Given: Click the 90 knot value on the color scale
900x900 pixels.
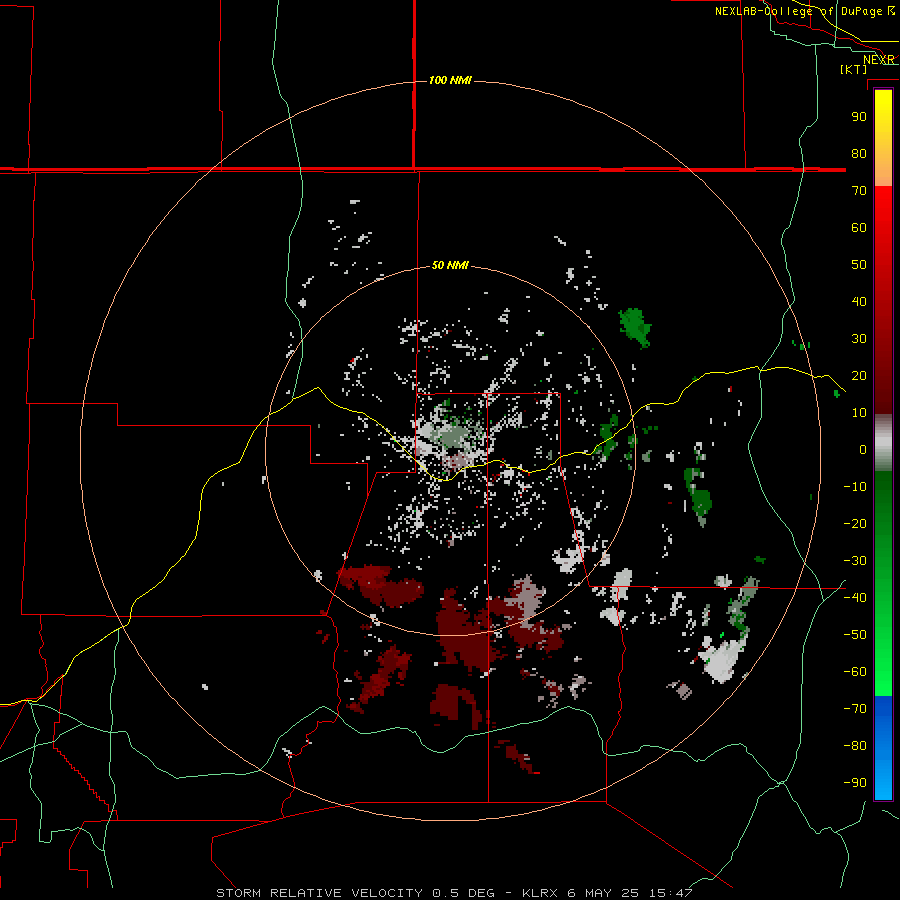Looking at the screenshot, I should click(x=859, y=117).
